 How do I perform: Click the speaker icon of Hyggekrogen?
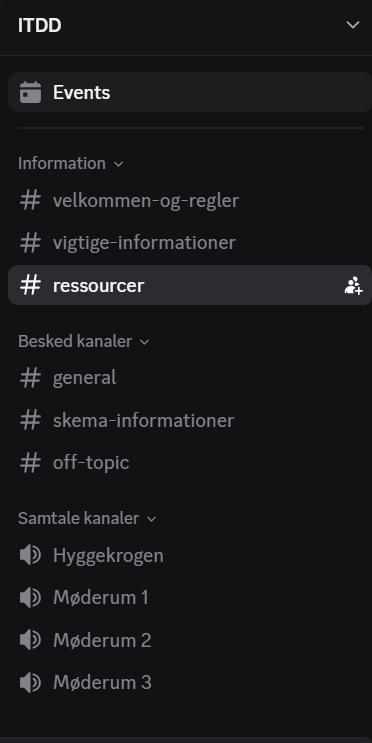click(x=30, y=555)
